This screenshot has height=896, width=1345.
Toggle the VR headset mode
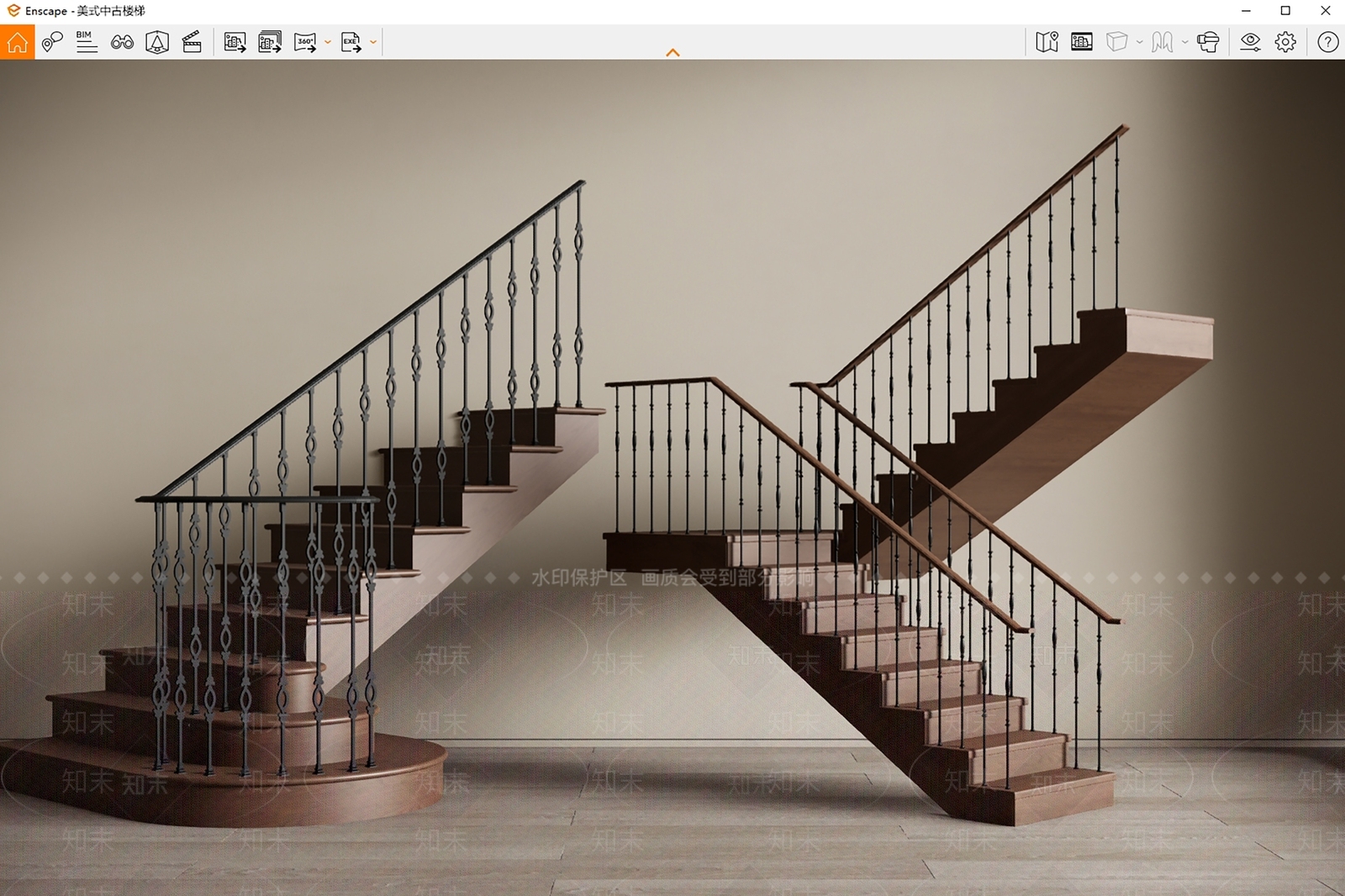[x=1208, y=42]
